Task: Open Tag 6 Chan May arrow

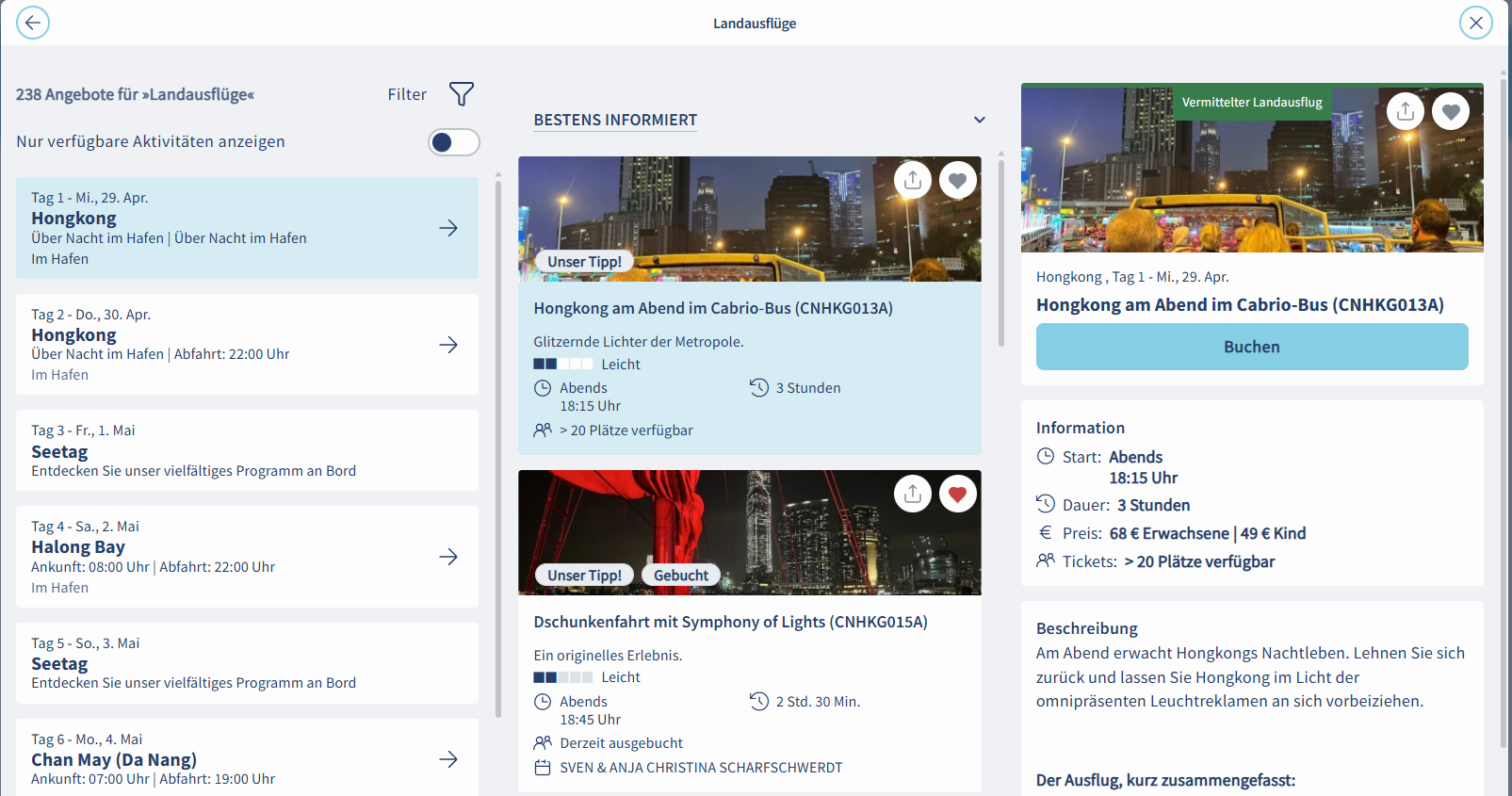Action: click(448, 759)
